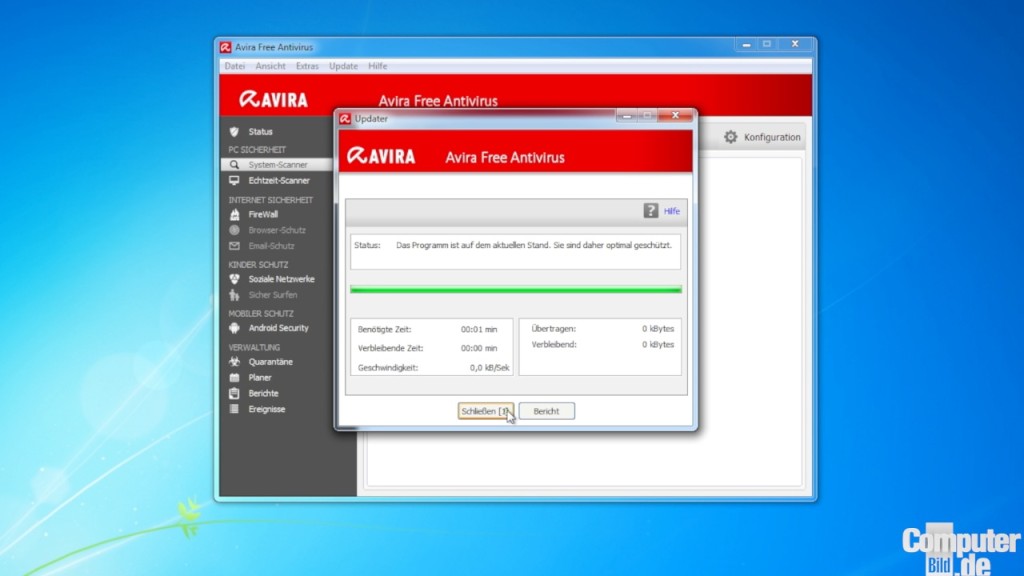Click the Berichte clipboard icon
Screen dimensions: 1024x576
(x=234, y=393)
